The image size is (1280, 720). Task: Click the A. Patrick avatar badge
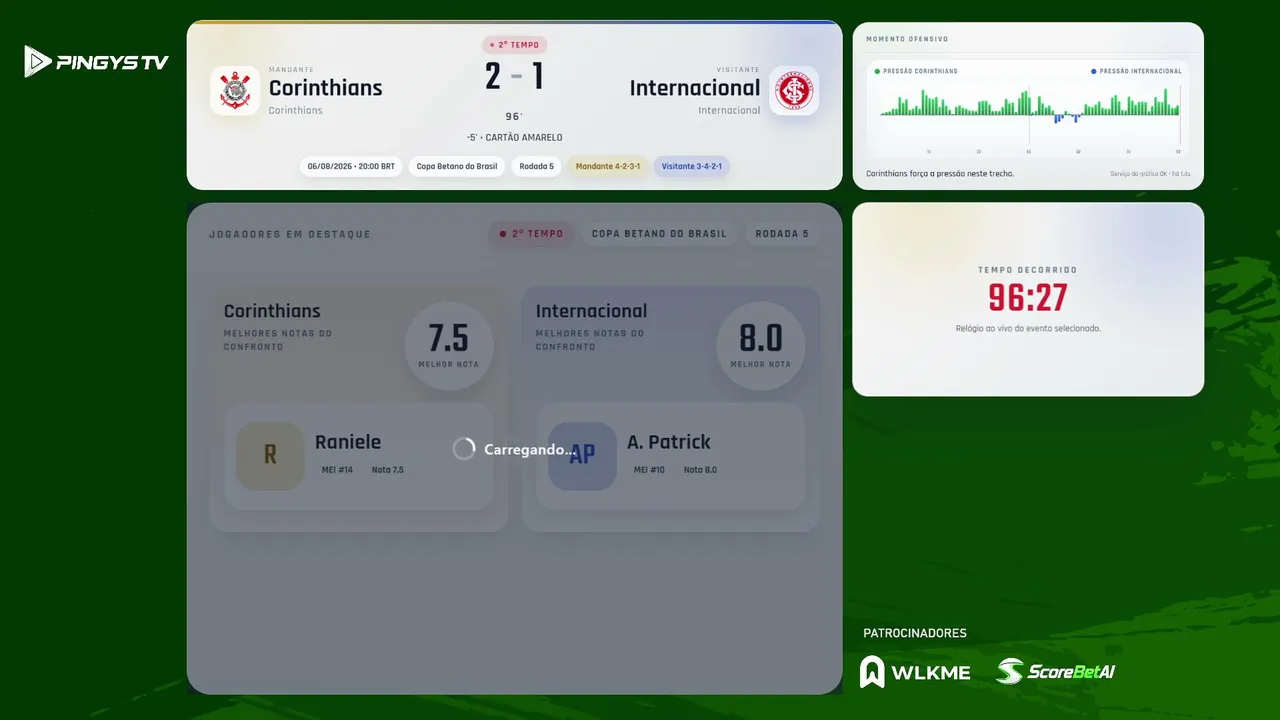582,456
